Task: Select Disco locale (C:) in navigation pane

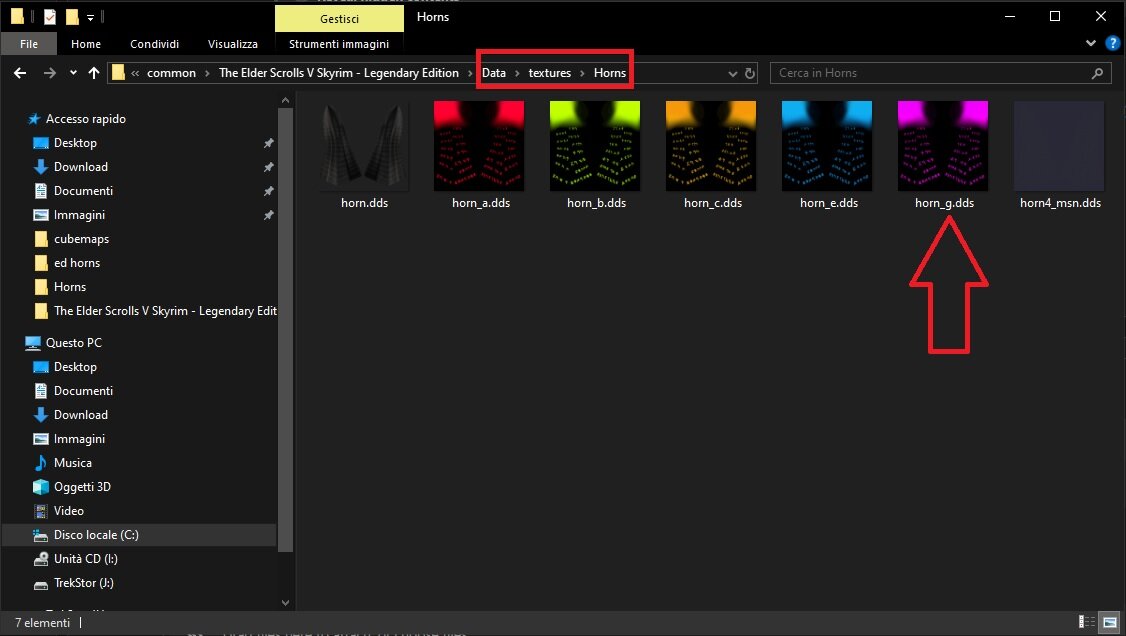Action: (96, 535)
